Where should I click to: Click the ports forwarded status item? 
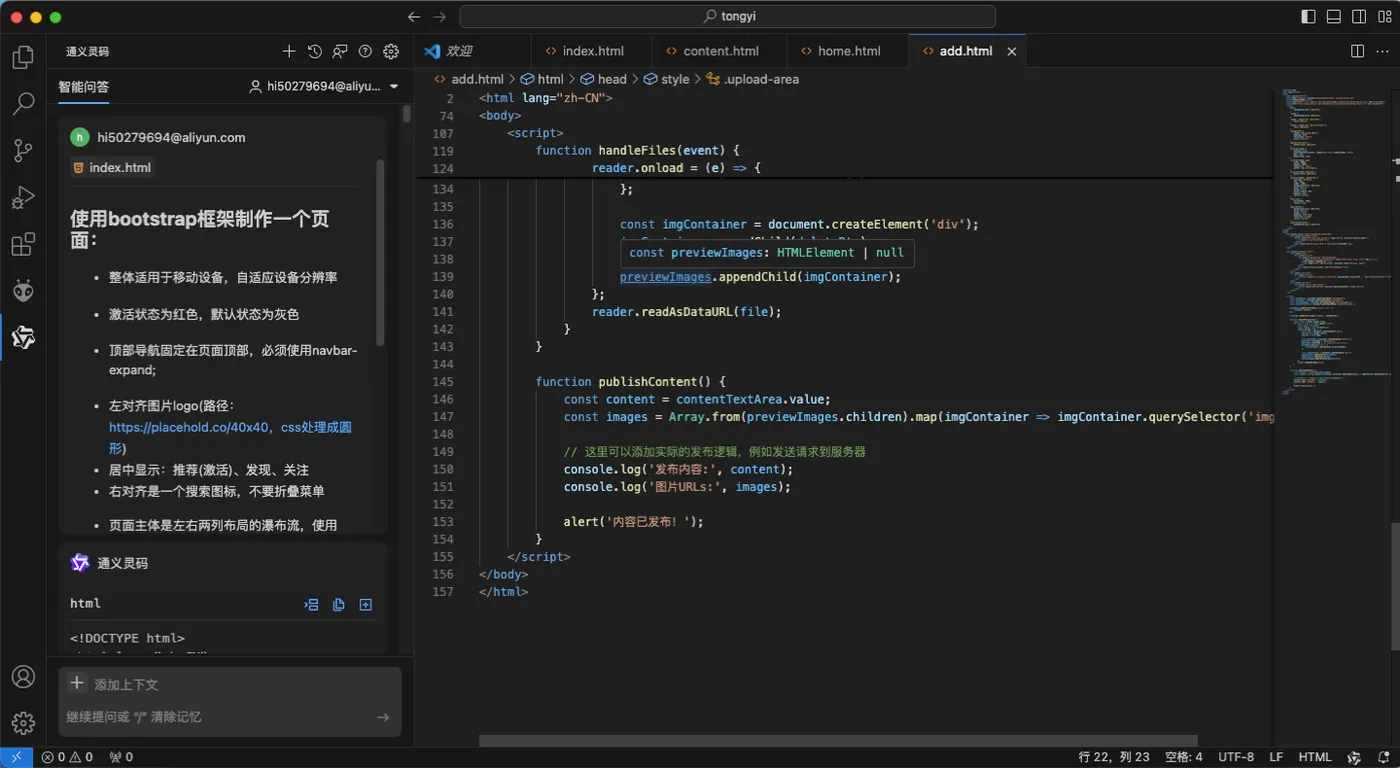pyautogui.click(x=121, y=757)
